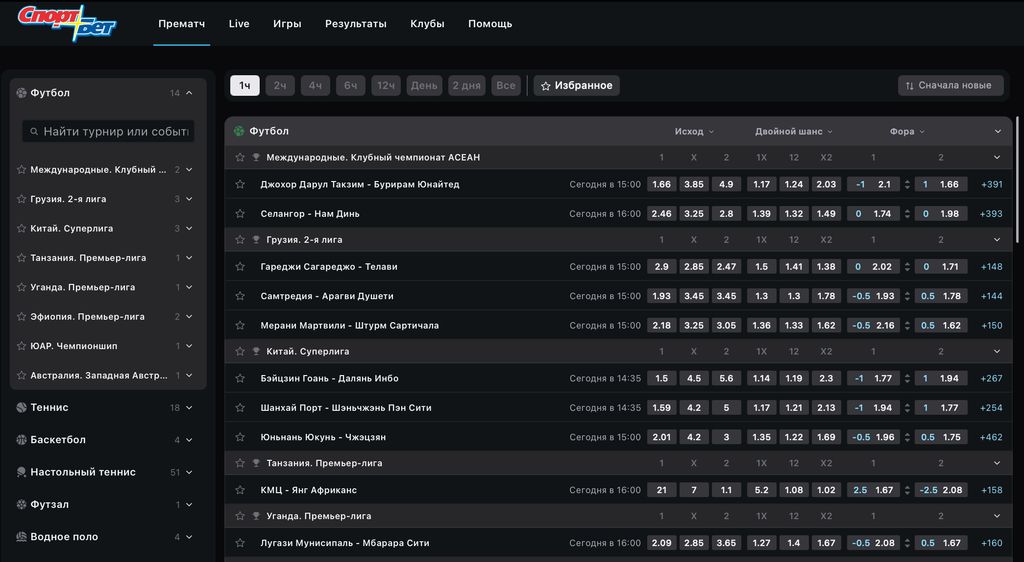Click the table tennis icon beside Настольный теннис
1024x562 pixels.
[x=22, y=472]
